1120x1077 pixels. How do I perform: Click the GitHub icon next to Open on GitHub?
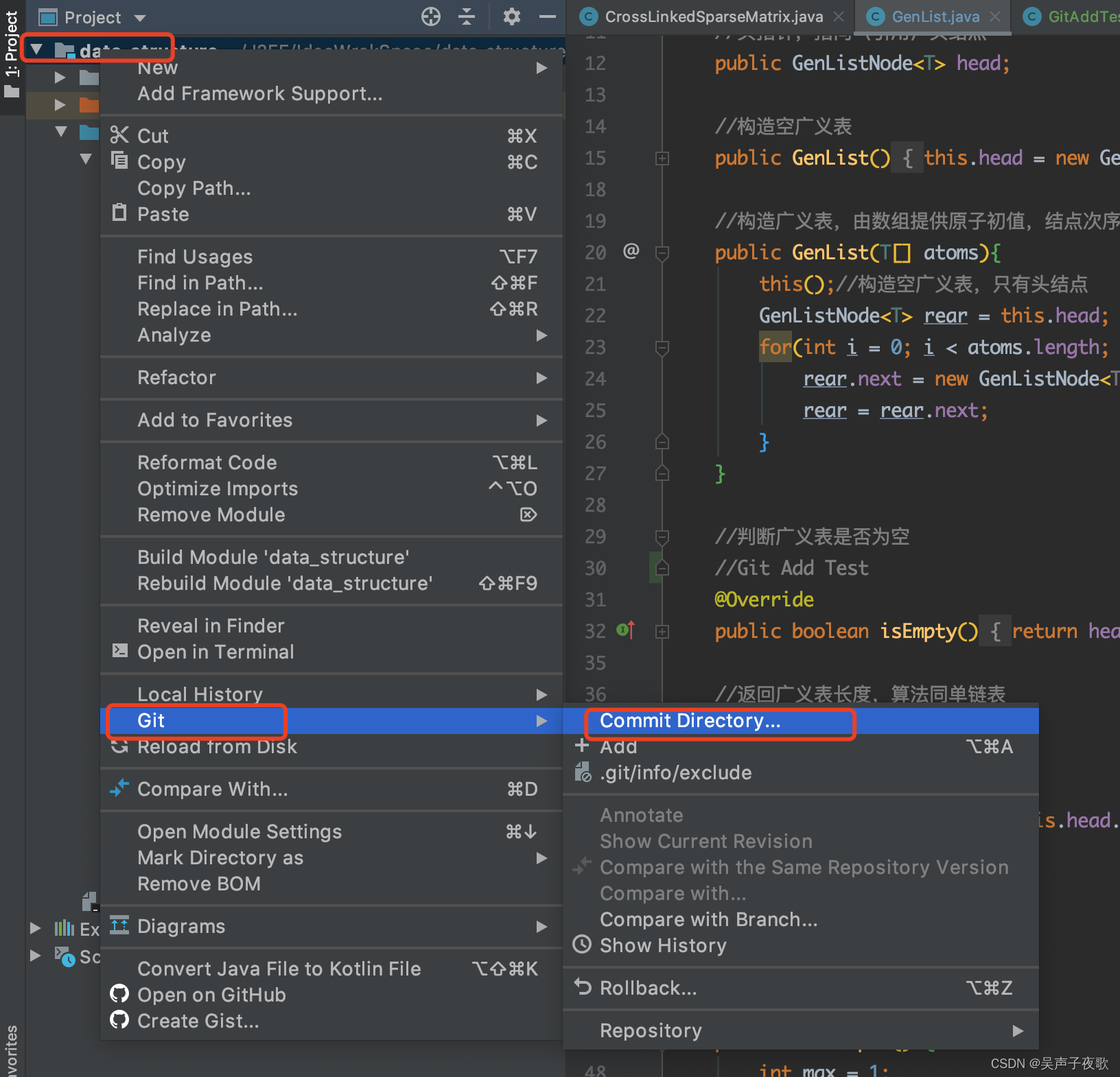click(119, 994)
